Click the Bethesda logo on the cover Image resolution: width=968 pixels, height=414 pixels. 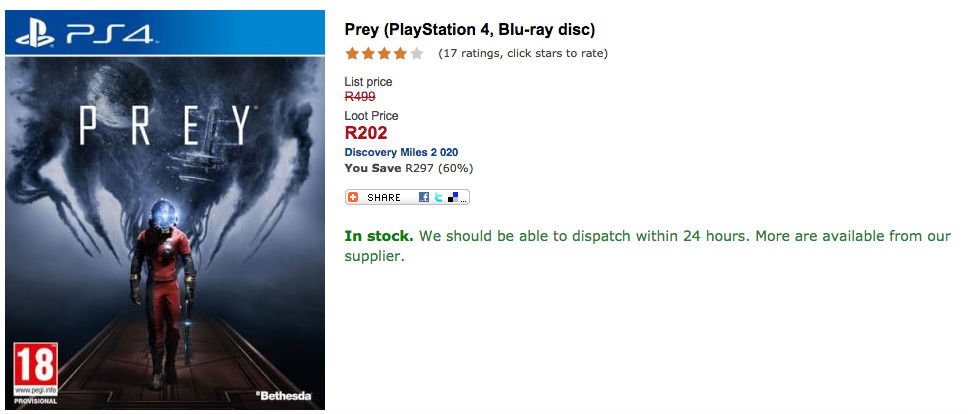(286, 396)
